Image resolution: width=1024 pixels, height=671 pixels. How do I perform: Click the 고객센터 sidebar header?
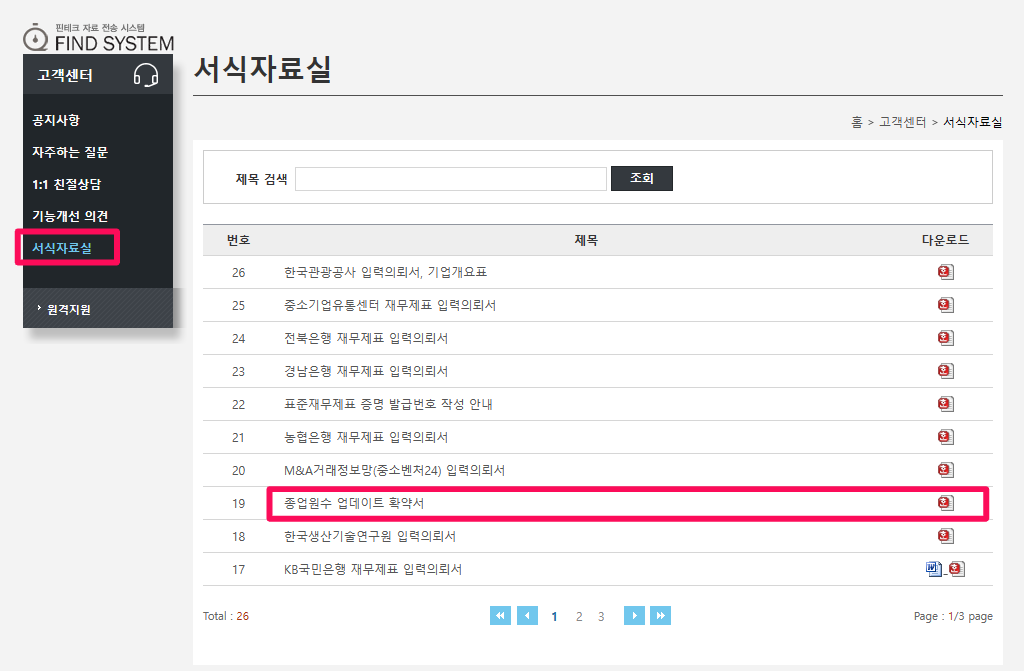98,74
